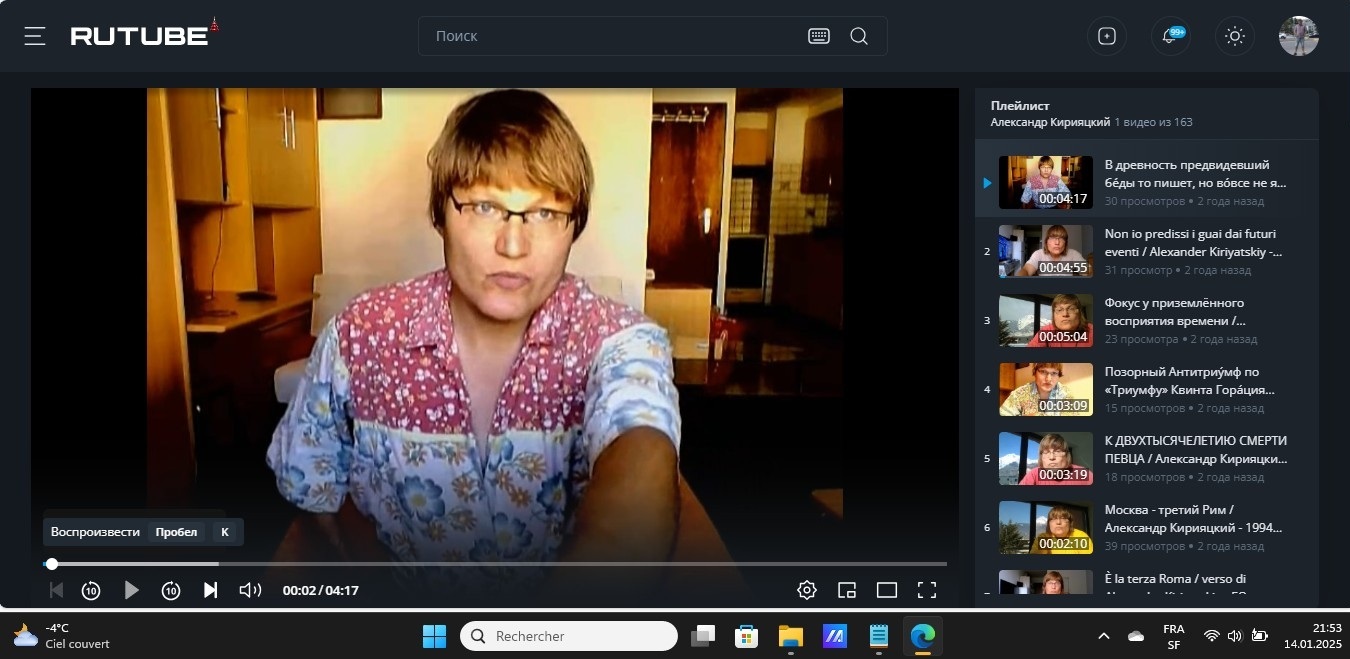Open the user profile avatar menu

pos(1298,36)
